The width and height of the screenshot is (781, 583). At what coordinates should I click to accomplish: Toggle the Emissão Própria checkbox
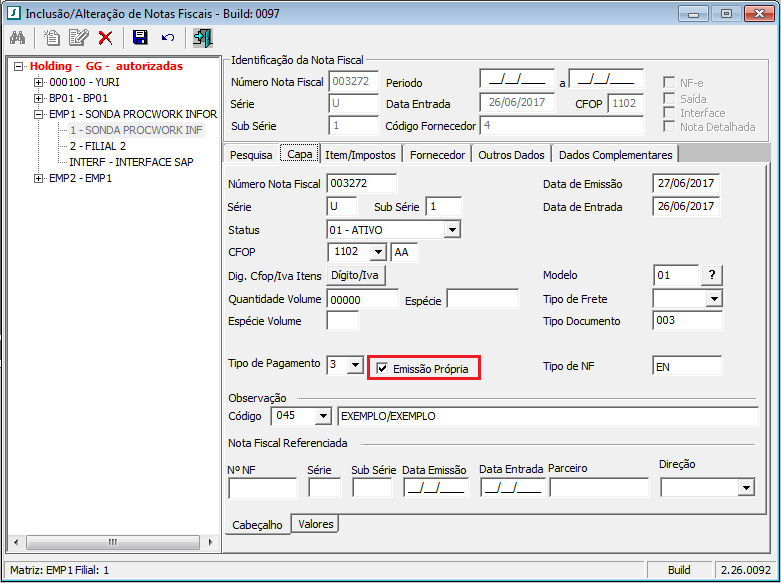[x=383, y=369]
